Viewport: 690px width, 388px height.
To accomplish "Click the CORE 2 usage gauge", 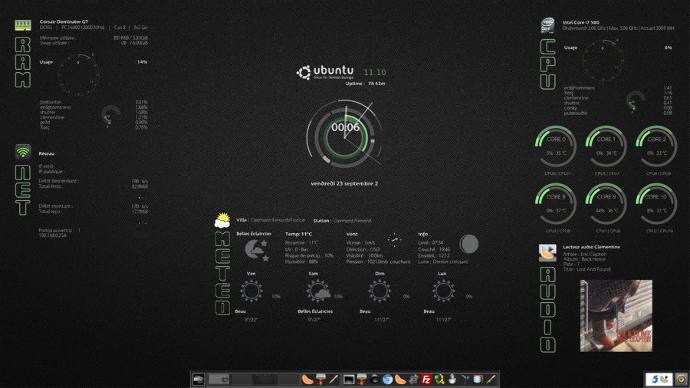I will 656,146.
